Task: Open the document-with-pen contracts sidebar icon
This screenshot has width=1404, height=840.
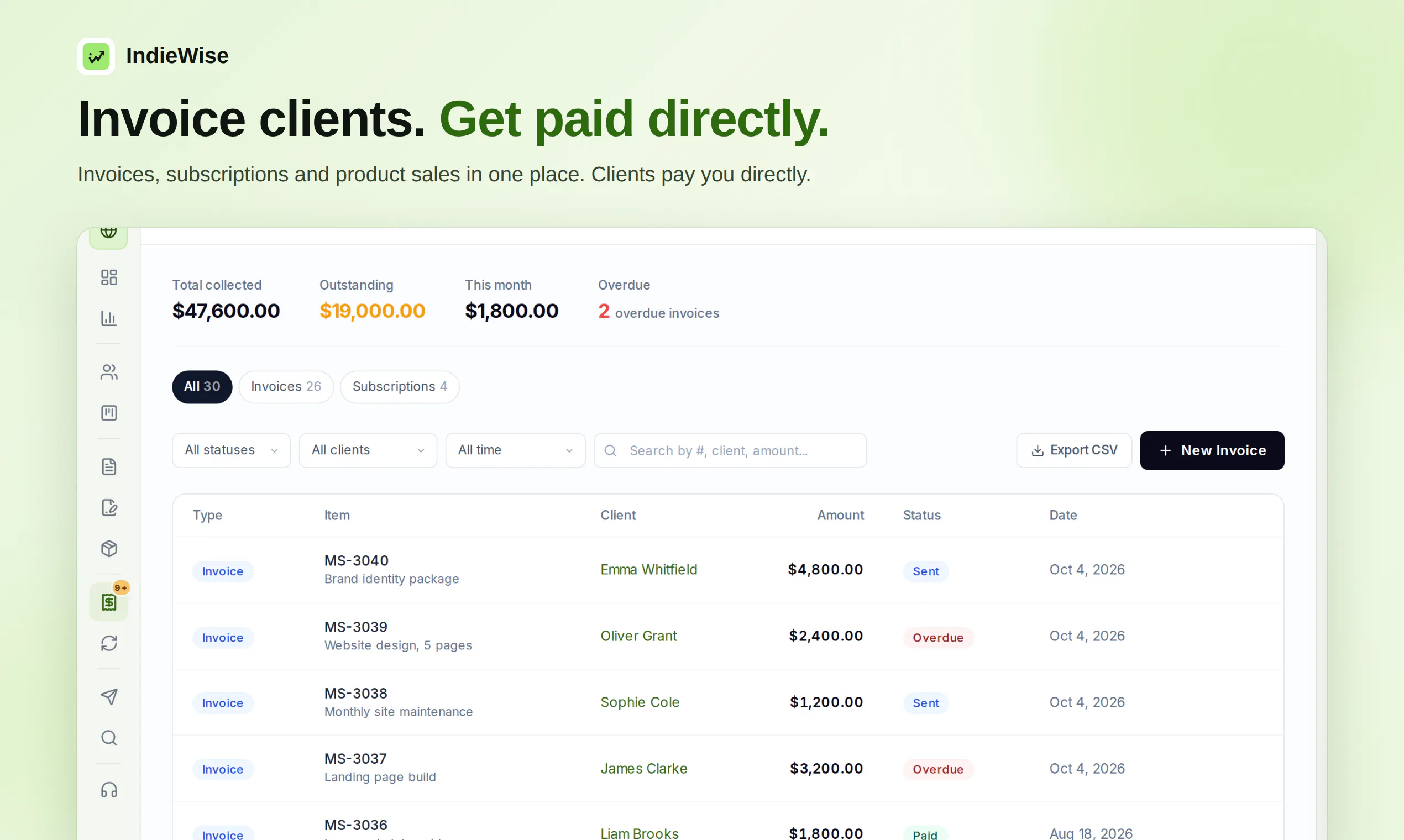Action: [109, 508]
